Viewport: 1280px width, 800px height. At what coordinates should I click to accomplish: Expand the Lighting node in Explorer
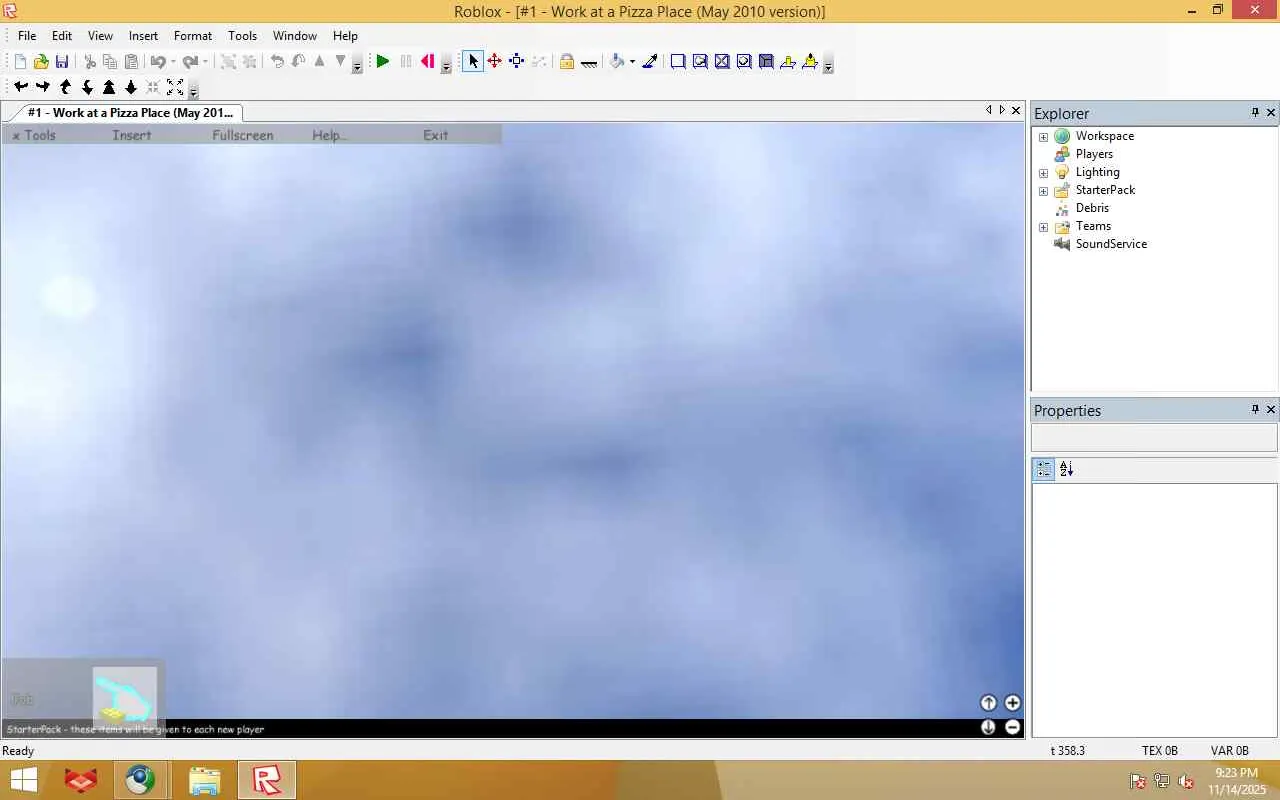[x=1043, y=173]
